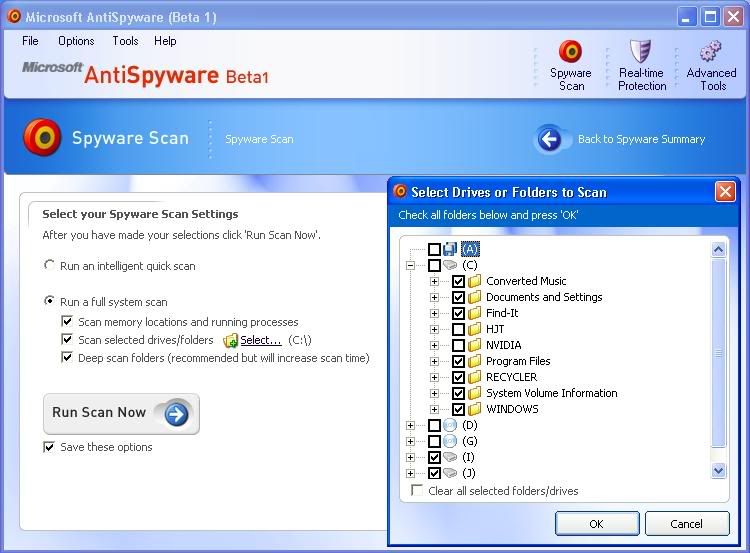Check the (A) drive checkbox

434,249
